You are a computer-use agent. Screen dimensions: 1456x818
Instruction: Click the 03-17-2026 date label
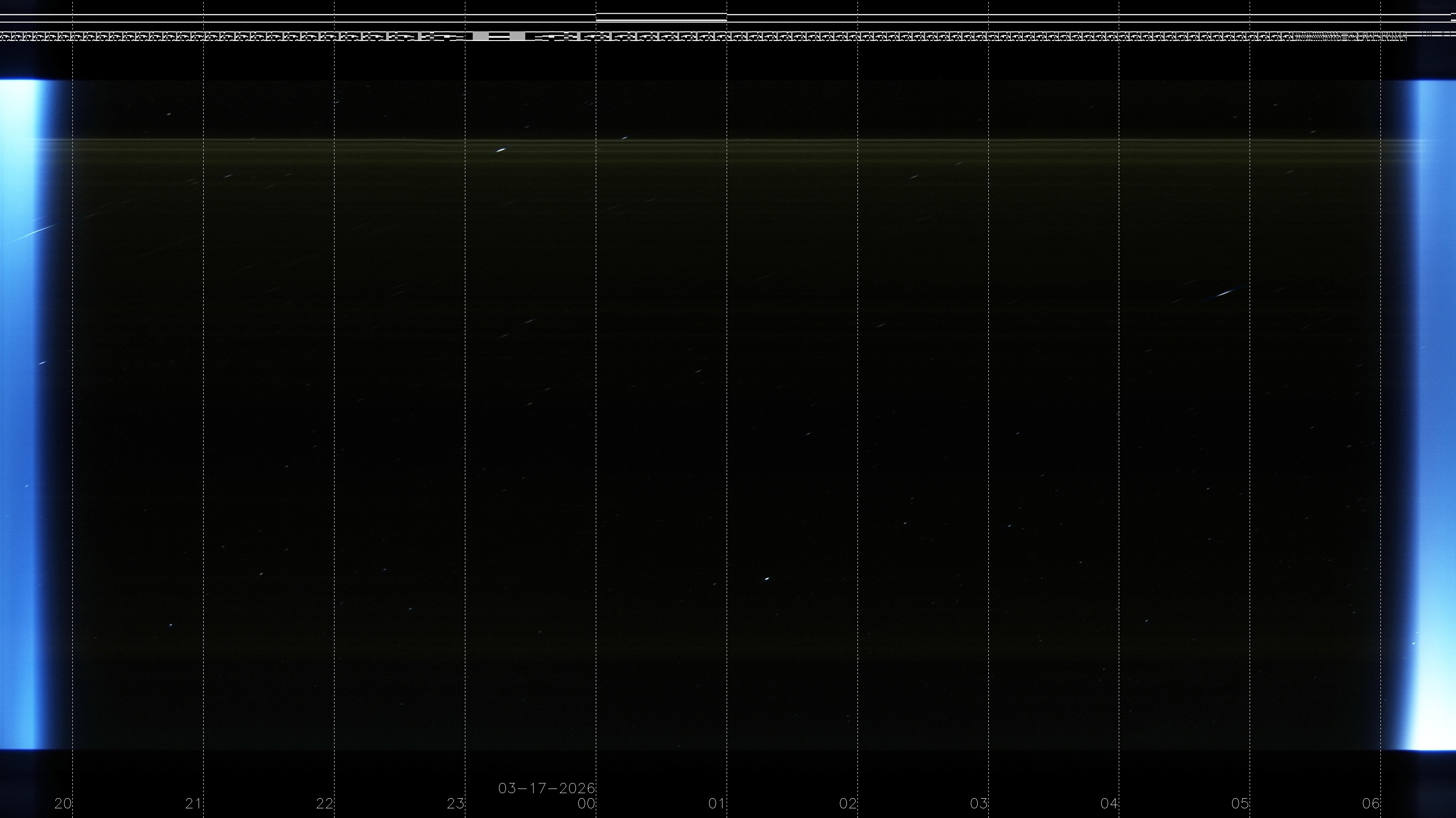pyautogui.click(x=546, y=788)
